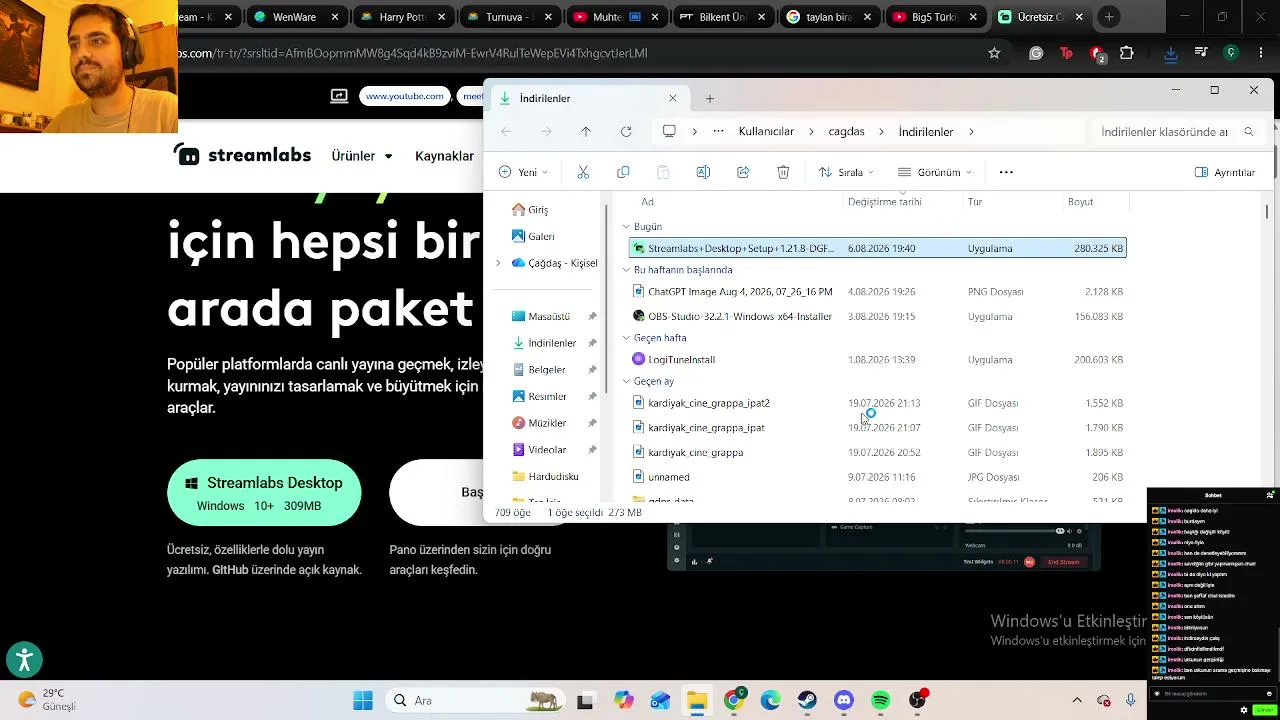Screen dimensions: 1280x720
Task: Bookmark the page with Chrome's star icon
Action: click(994, 53)
